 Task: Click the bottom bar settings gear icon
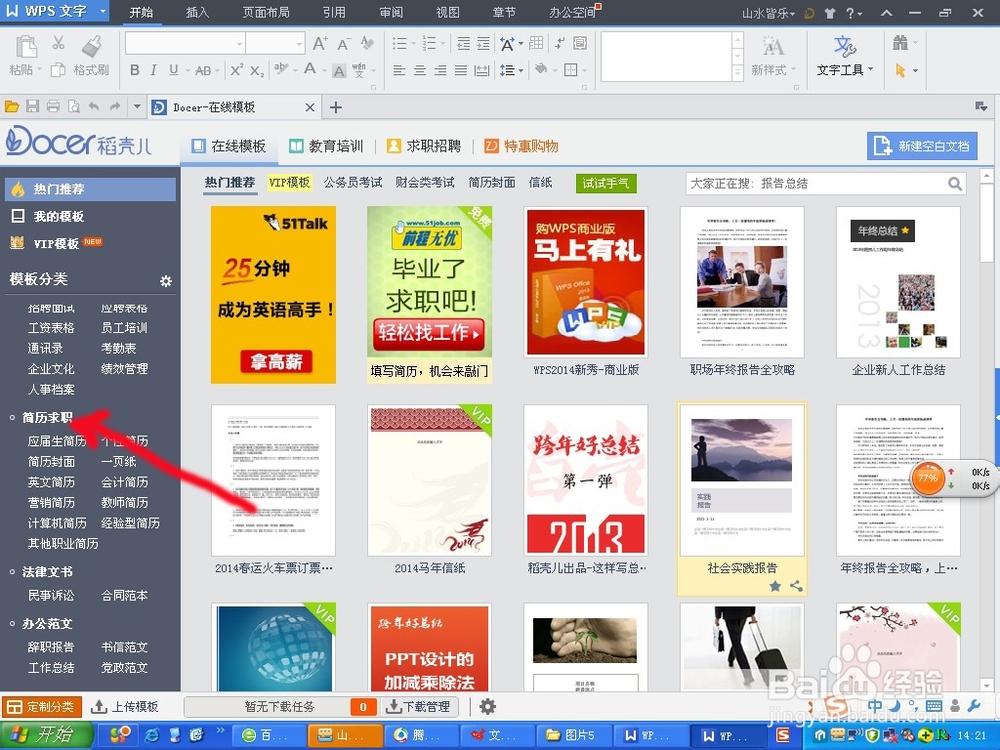pos(487,707)
